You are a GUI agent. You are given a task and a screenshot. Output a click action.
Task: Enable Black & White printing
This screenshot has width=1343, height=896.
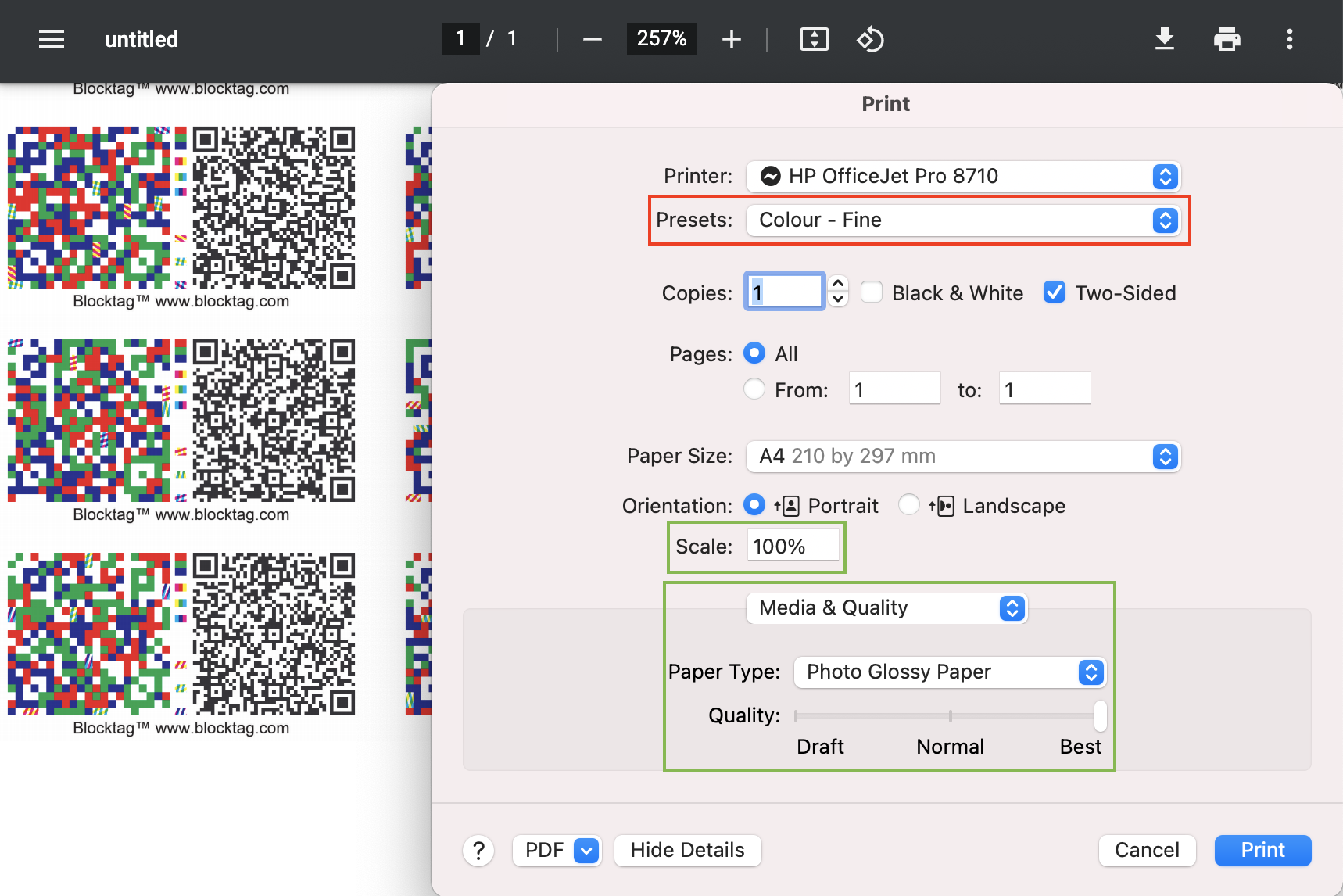click(x=872, y=292)
